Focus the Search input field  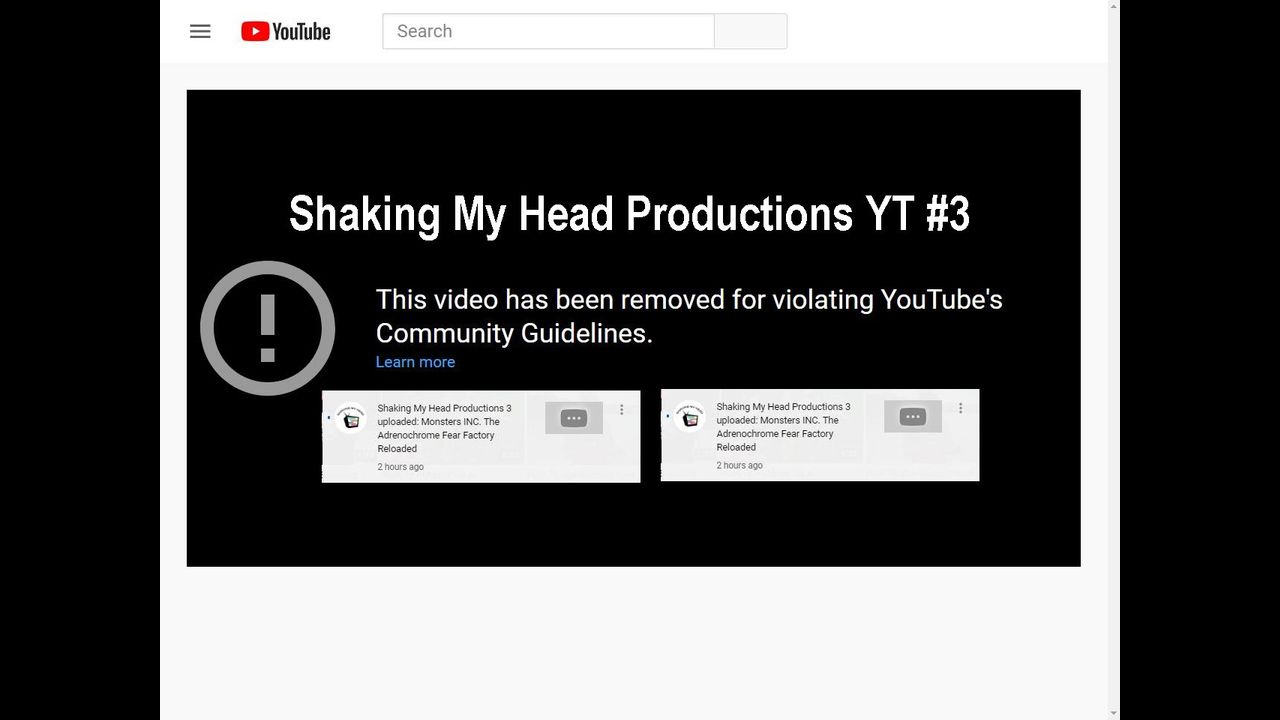[x=548, y=31]
